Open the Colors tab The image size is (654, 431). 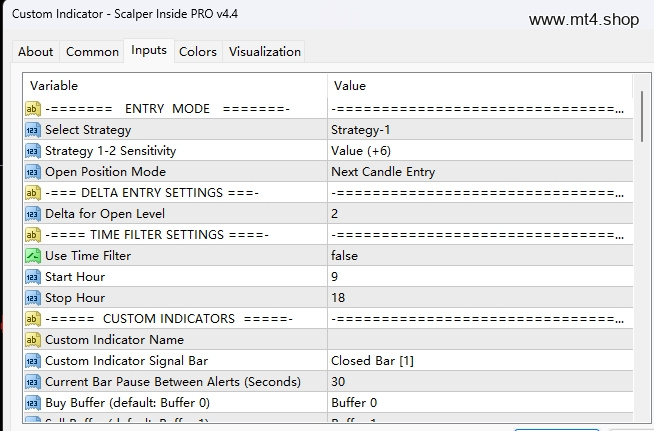pos(198,52)
